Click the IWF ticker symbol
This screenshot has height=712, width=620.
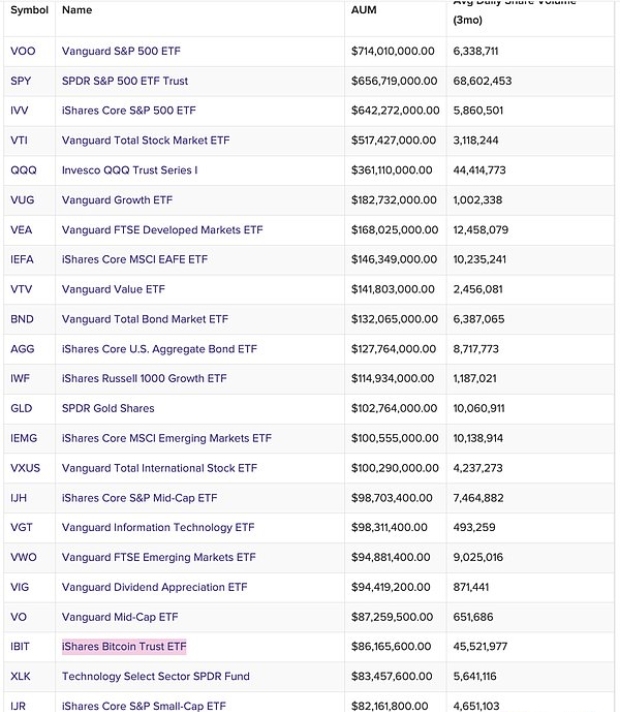(20, 378)
